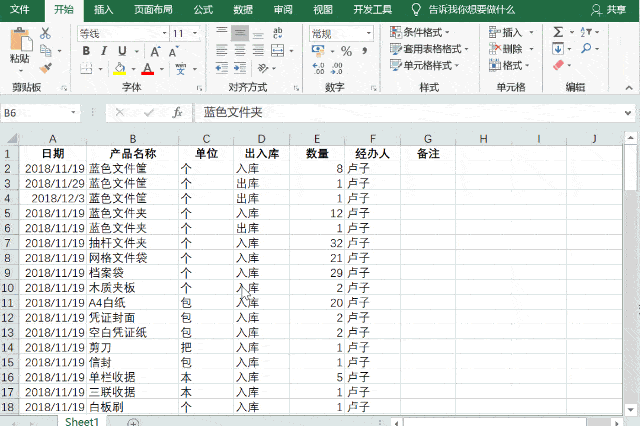Expand fill color dropdown arrow
The width and height of the screenshot is (640, 426).
click(x=133, y=69)
